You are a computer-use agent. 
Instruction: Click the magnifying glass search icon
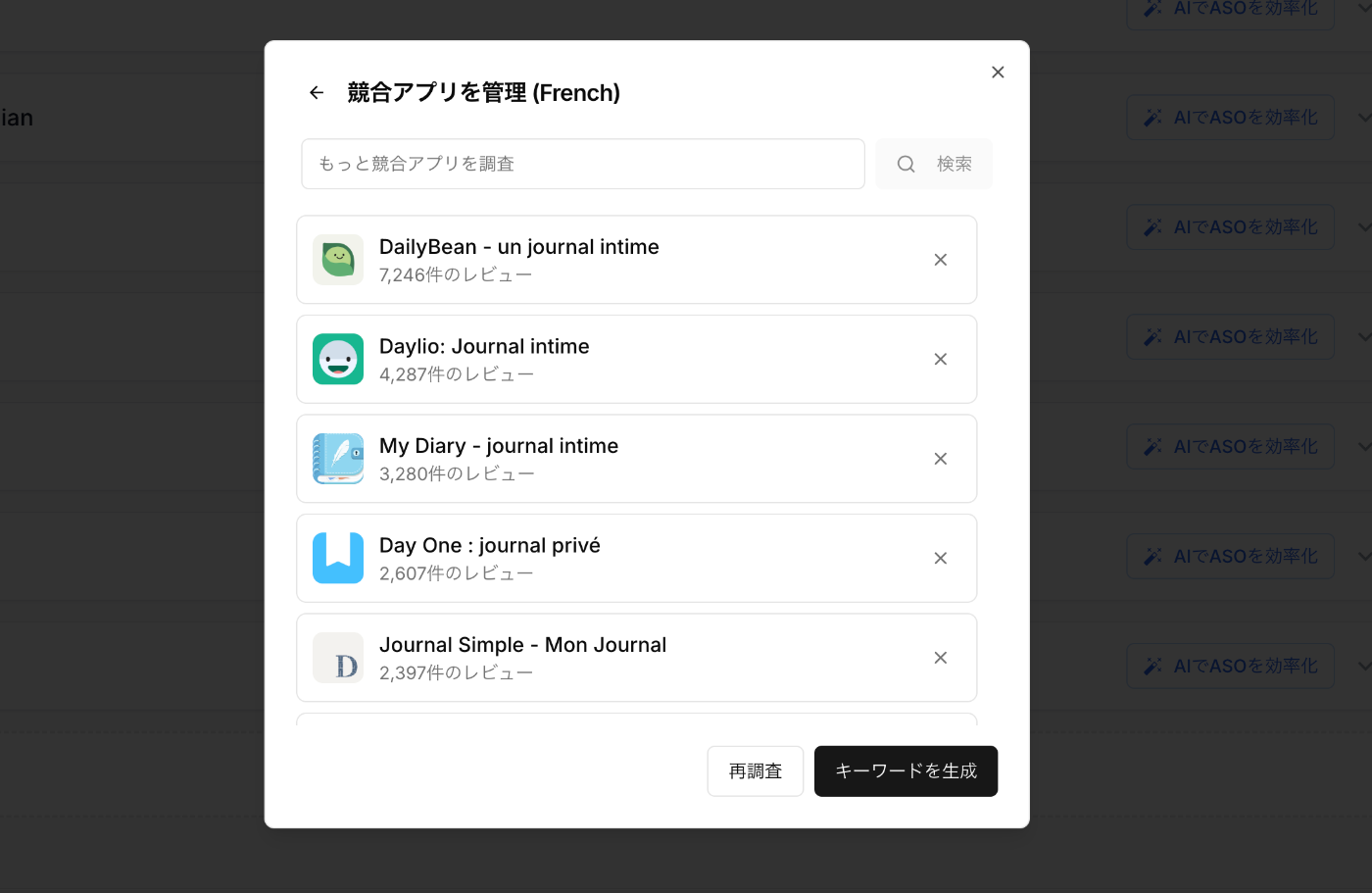click(x=906, y=164)
